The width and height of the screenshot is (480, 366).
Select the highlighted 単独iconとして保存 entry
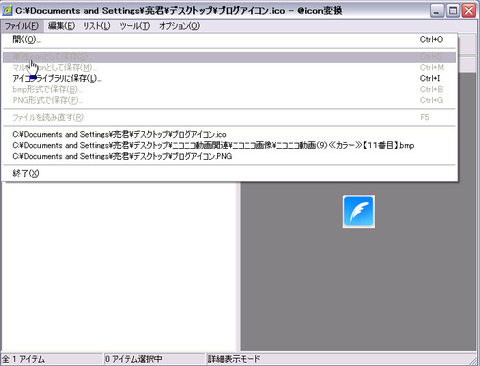tap(229, 57)
